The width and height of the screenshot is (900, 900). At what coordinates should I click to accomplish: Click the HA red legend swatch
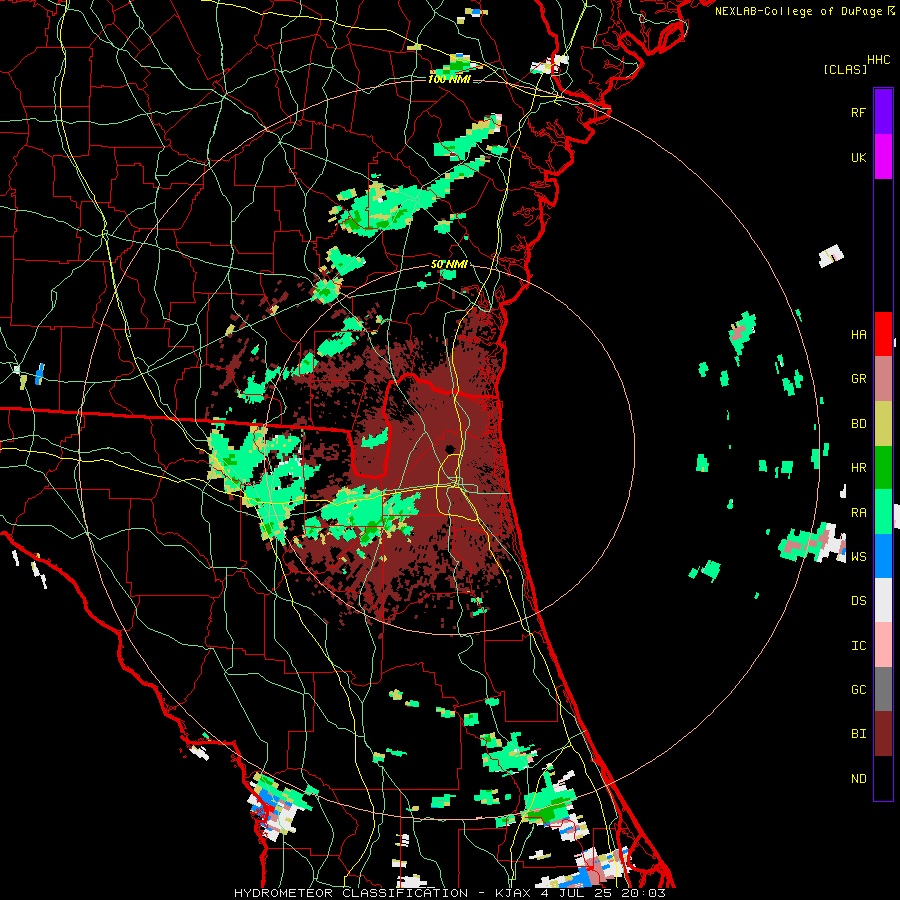[883, 334]
